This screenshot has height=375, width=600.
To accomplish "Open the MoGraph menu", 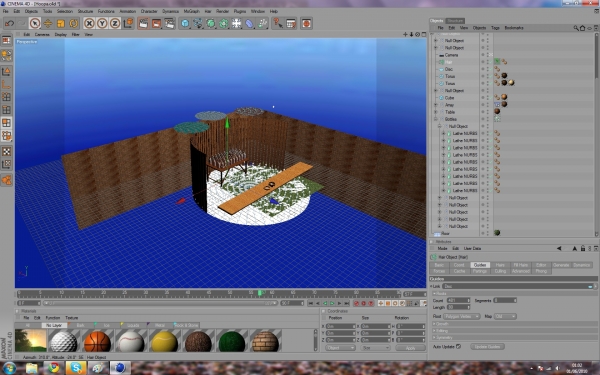I will (191, 11).
